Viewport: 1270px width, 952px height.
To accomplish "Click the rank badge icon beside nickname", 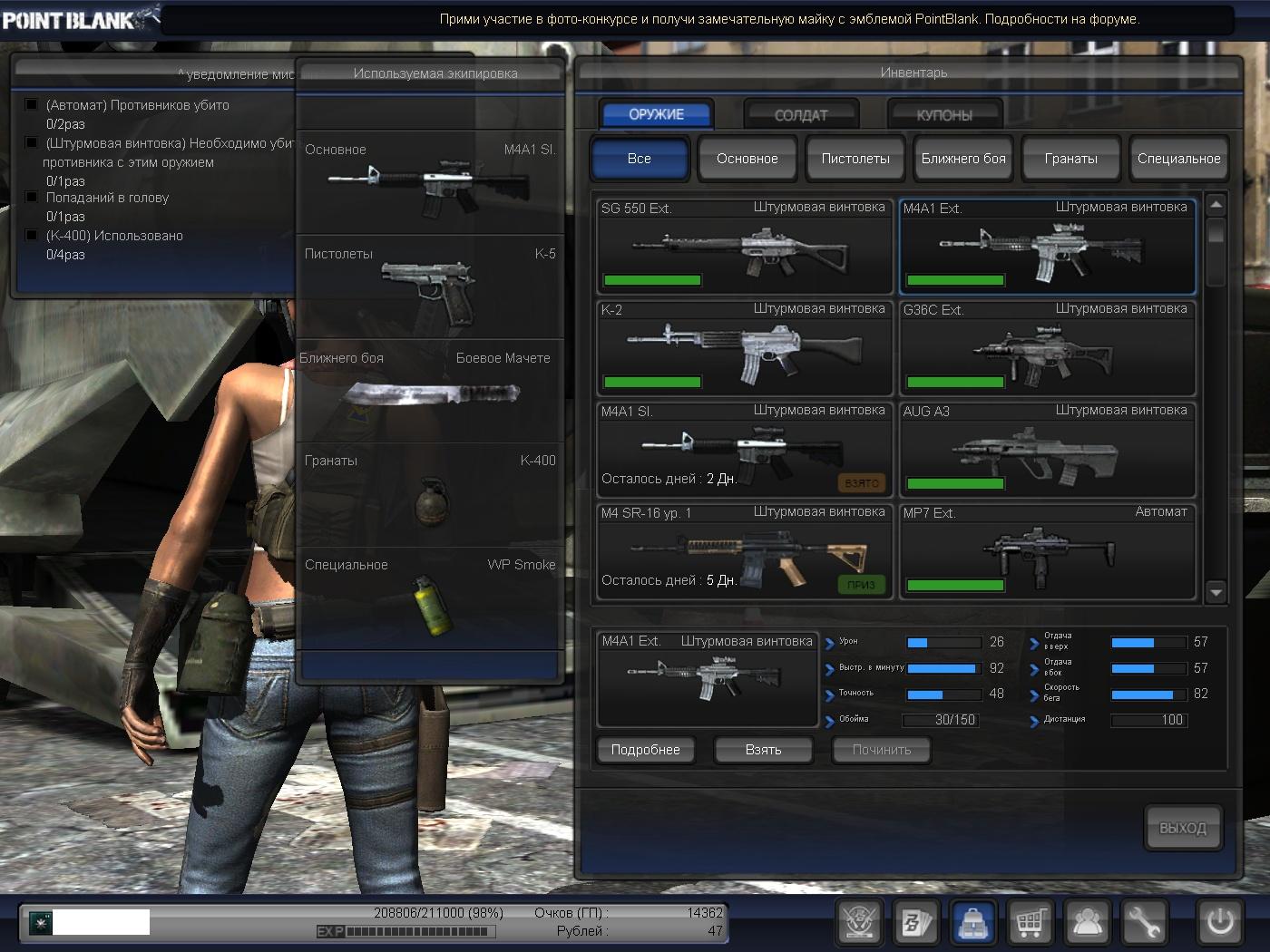I will click(40, 923).
